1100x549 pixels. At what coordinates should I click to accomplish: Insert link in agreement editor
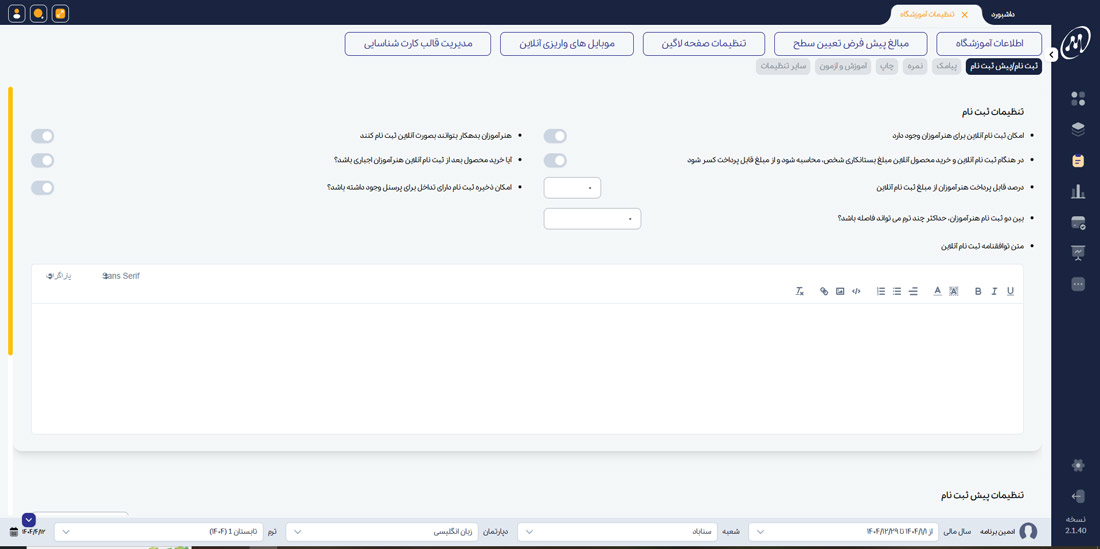[x=824, y=292]
